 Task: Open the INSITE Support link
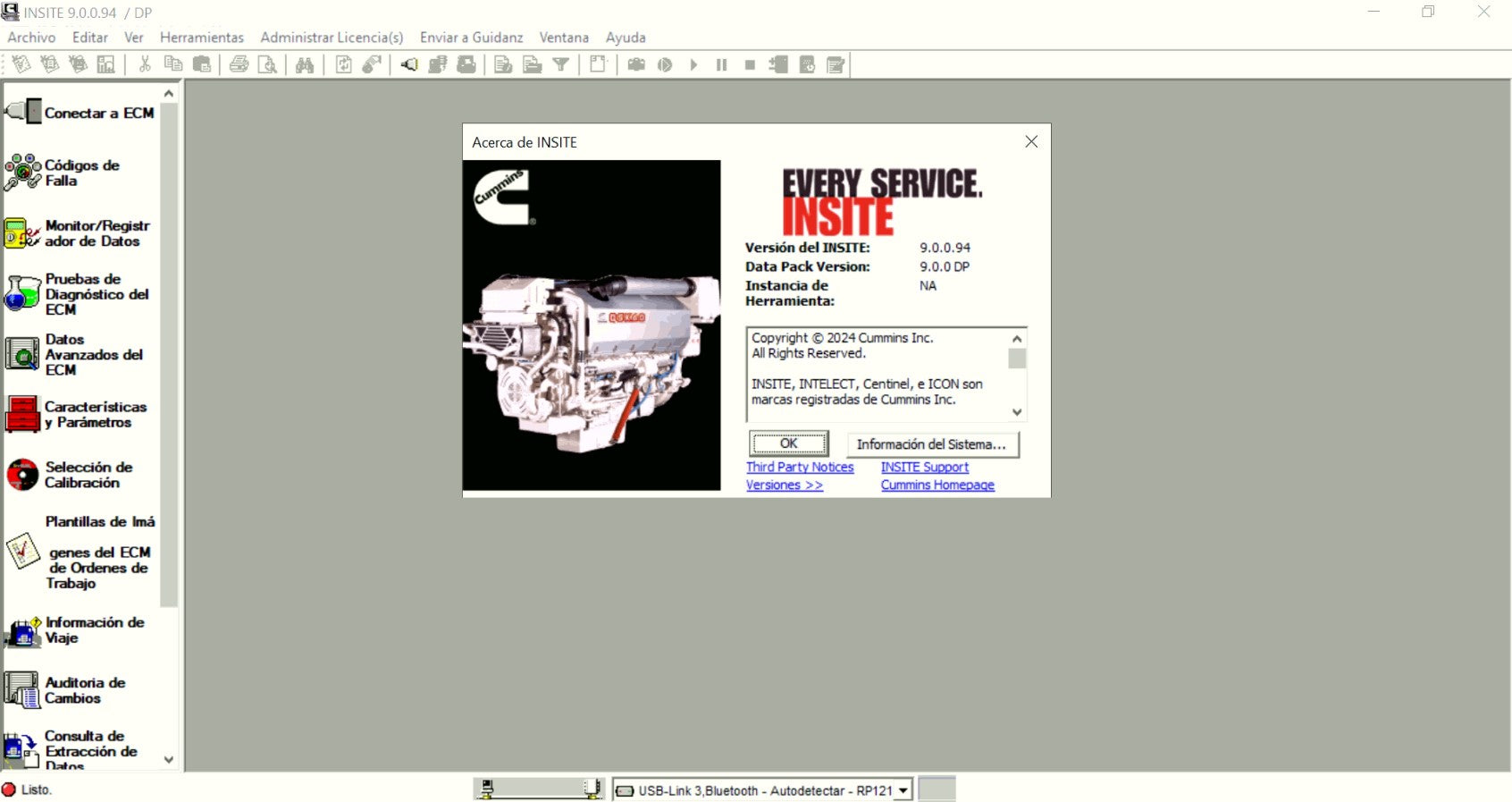click(924, 467)
